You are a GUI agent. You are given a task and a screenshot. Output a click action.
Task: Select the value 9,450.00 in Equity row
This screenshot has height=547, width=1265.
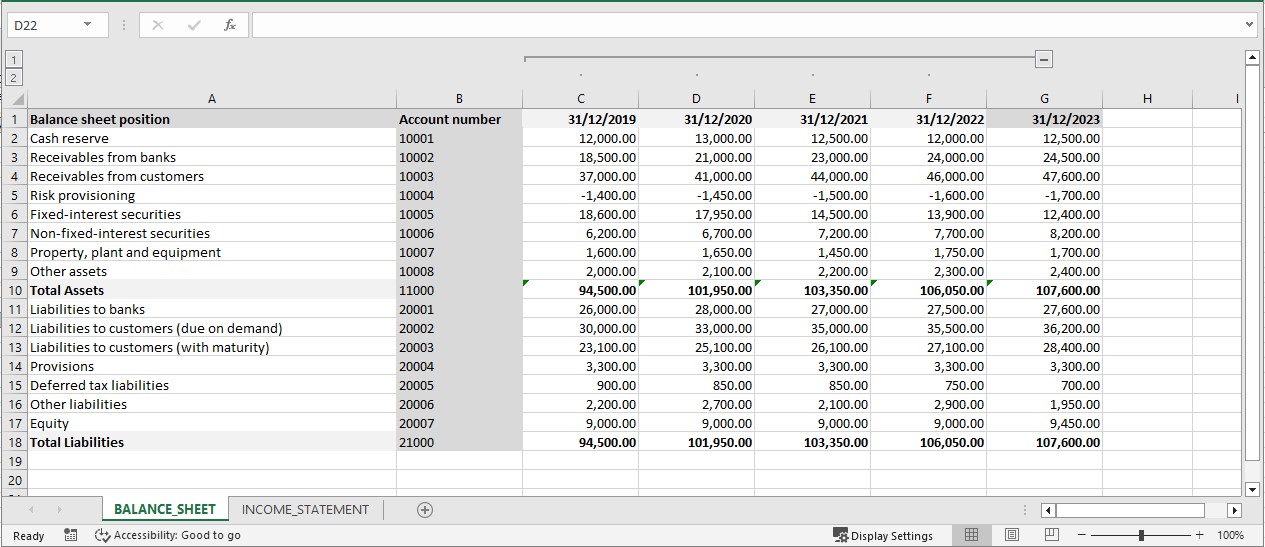click(x=1045, y=423)
